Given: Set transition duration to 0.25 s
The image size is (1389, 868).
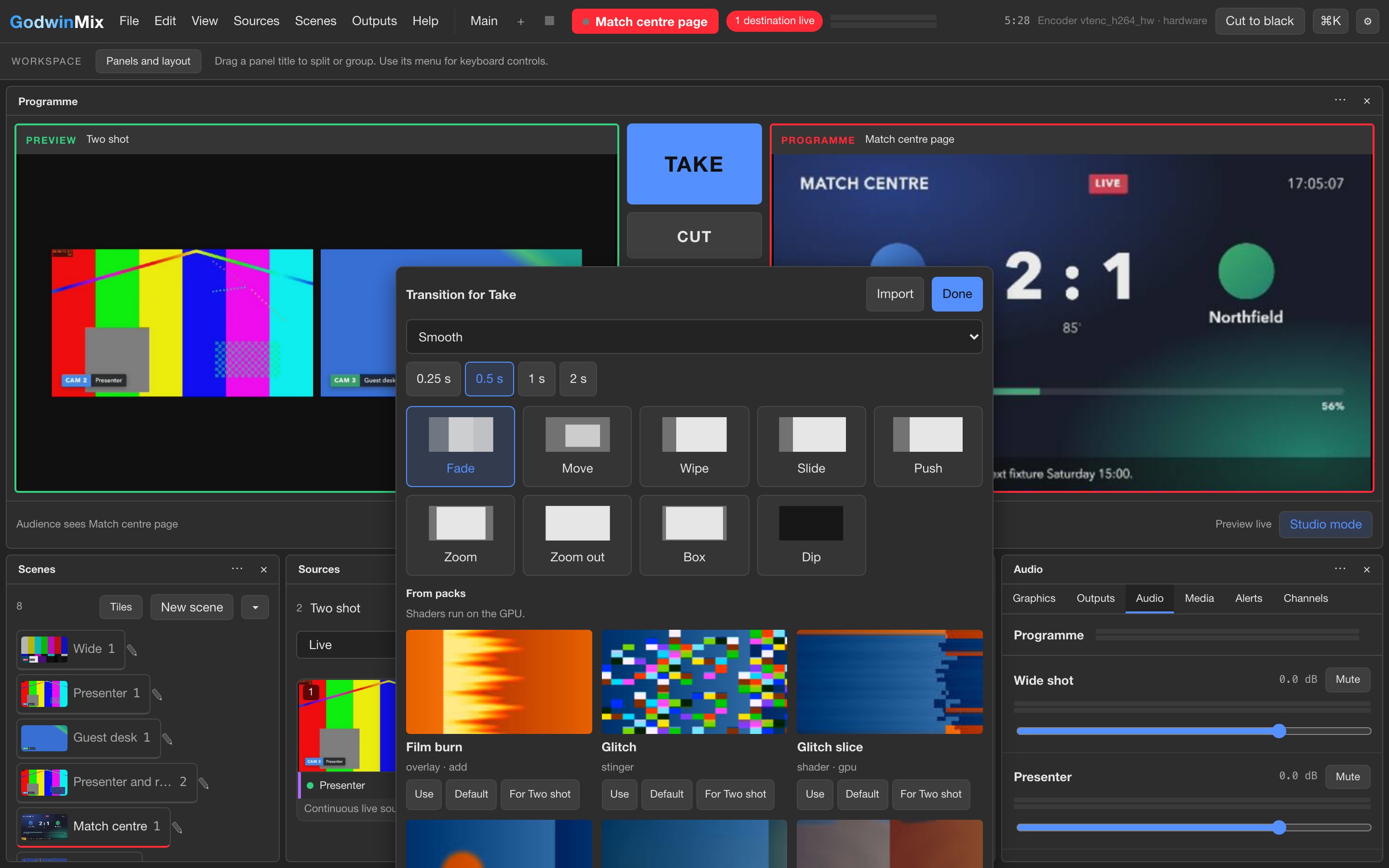Looking at the screenshot, I should (x=434, y=379).
